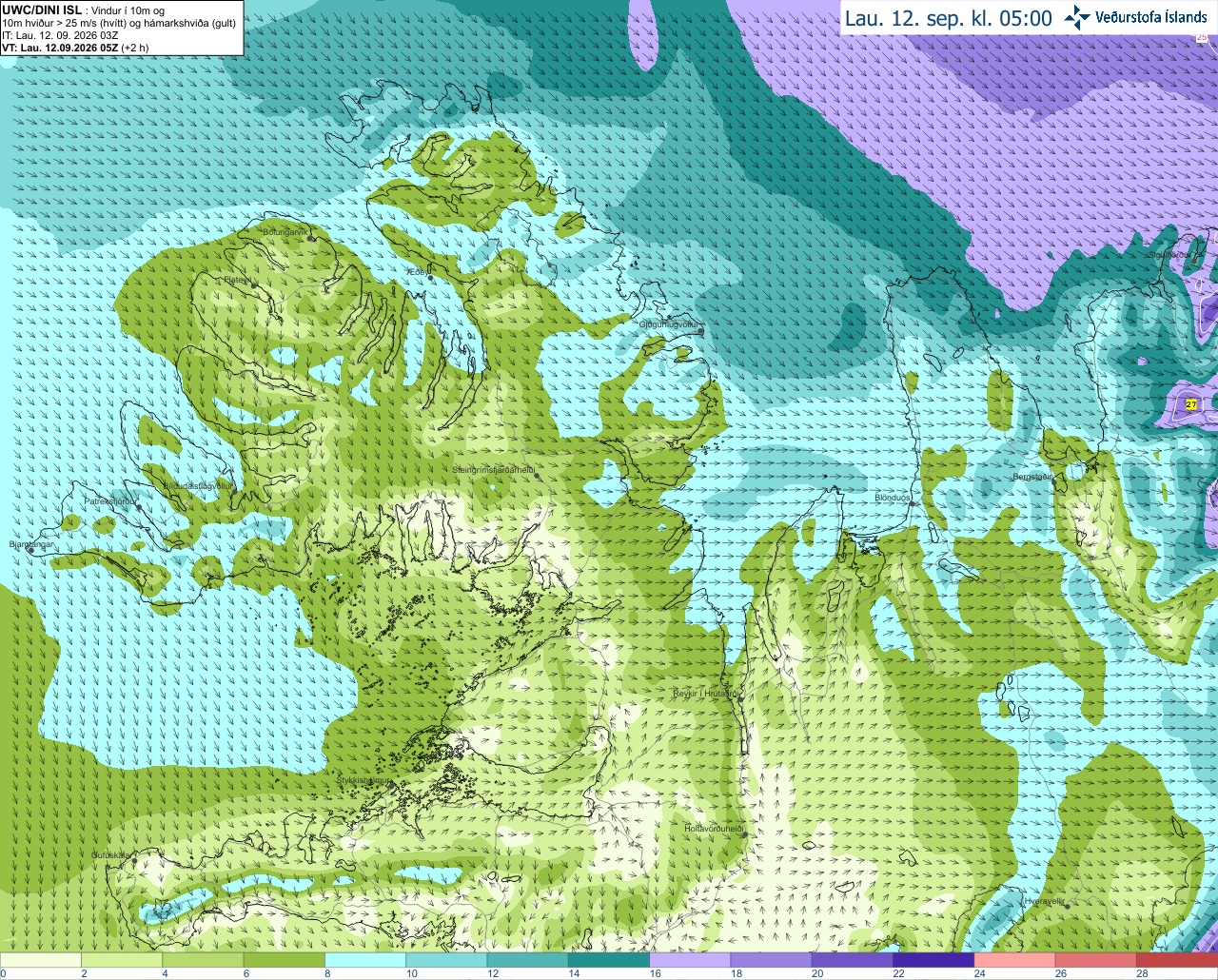Viewport: 1218px width, 980px height.
Task: Select the 16–18 m/s lavender legend swatch
Action: [x=690, y=960]
